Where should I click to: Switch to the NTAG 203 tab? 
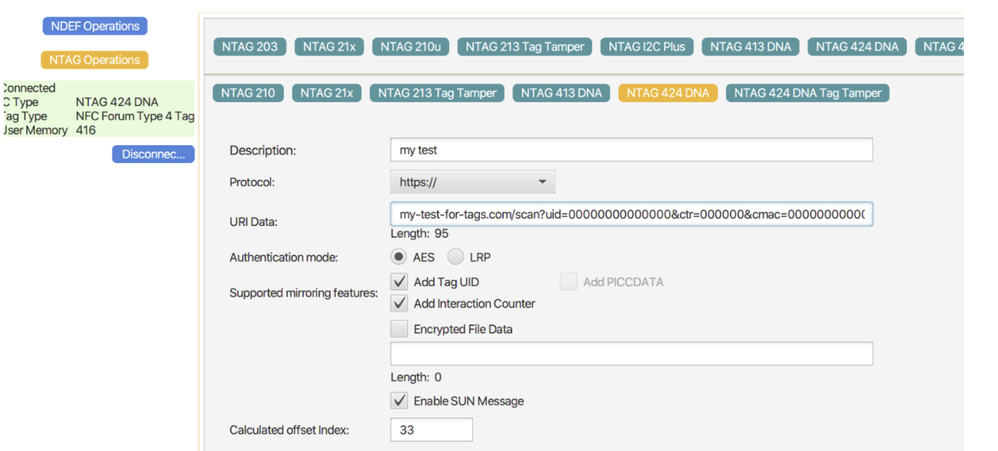click(x=250, y=47)
